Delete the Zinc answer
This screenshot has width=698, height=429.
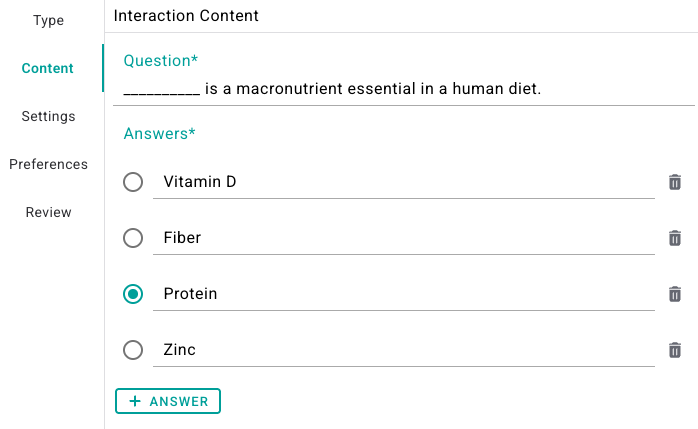pyautogui.click(x=675, y=350)
